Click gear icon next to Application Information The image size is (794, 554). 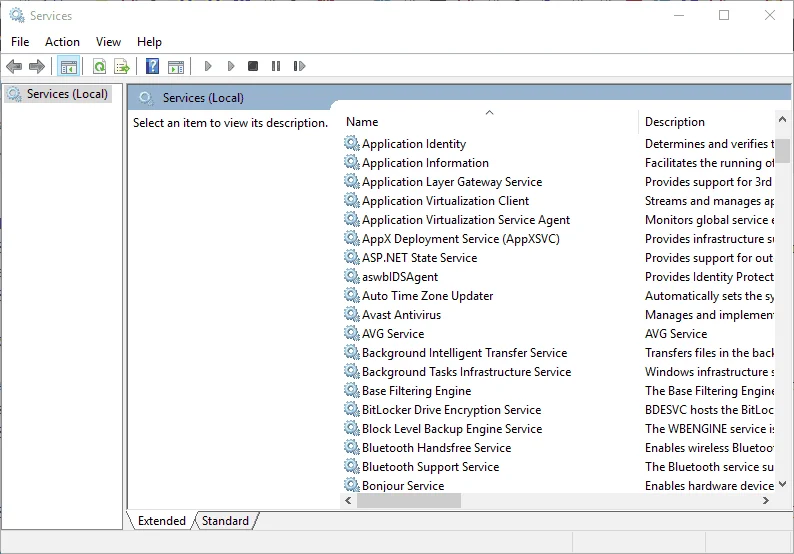[351, 162]
